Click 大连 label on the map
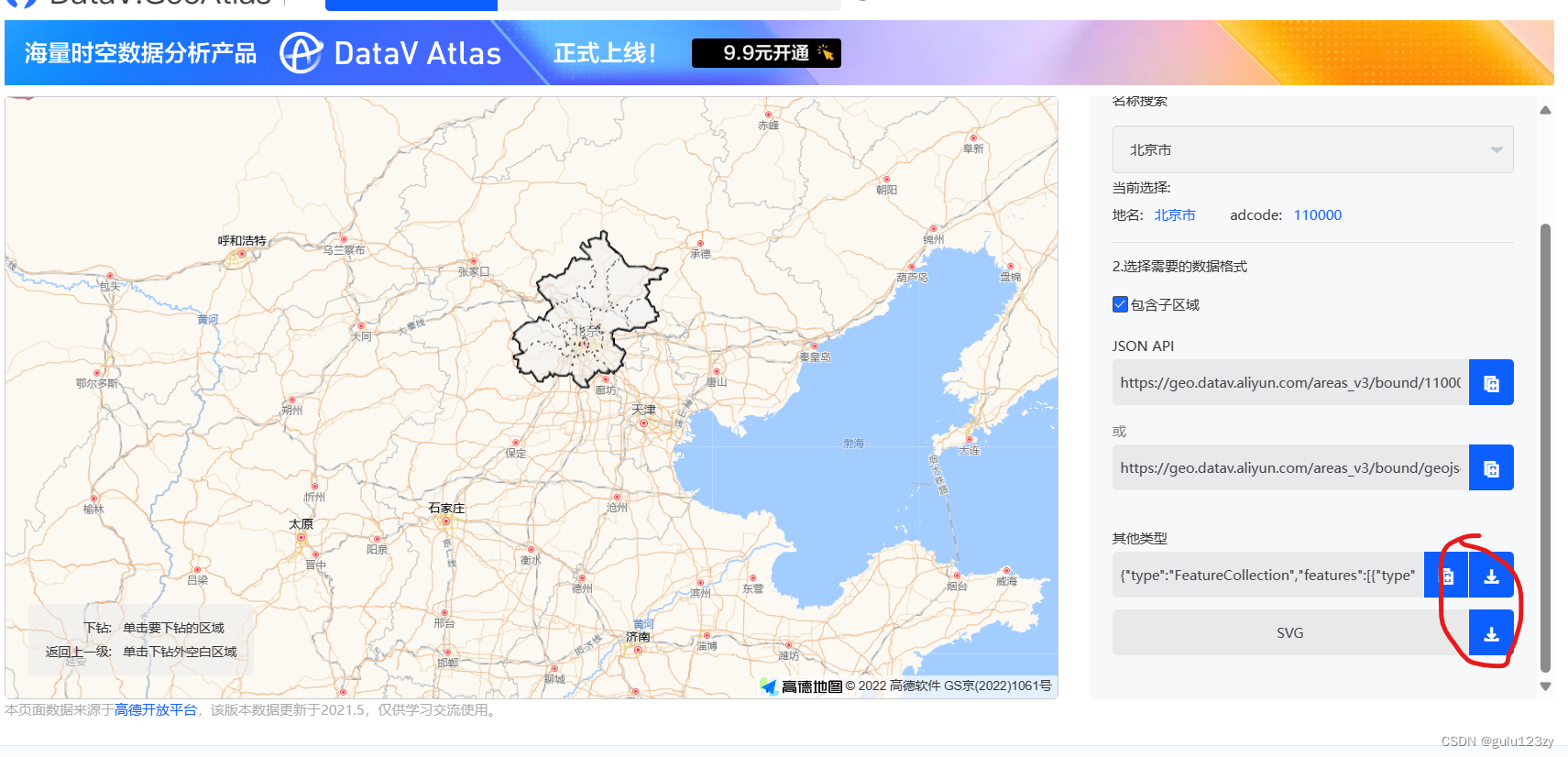Screen dimensions: 1568x757 coord(969,451)
